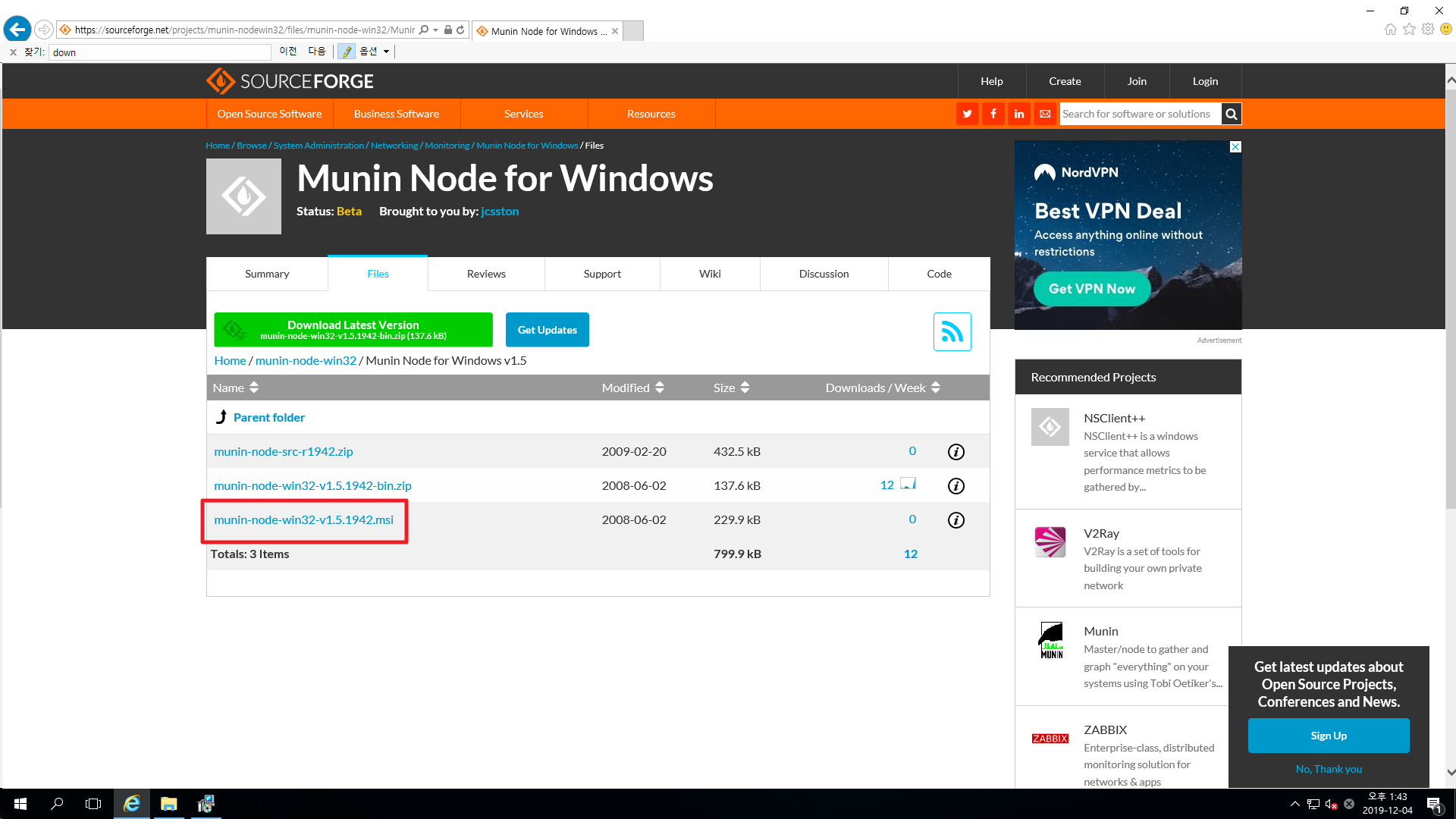The height and width of the screenshot is (819, 1456).
Task: Click the address bar search magnifier icon
Action: click(424, 30)
